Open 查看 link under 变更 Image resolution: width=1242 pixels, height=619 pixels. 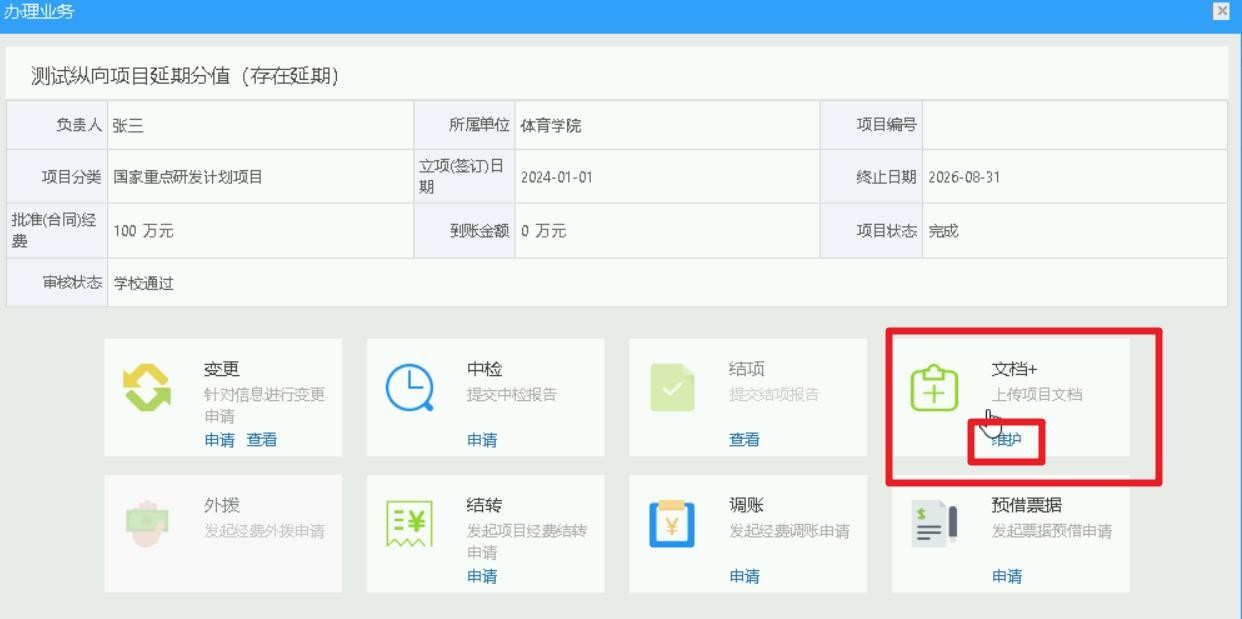262,440
